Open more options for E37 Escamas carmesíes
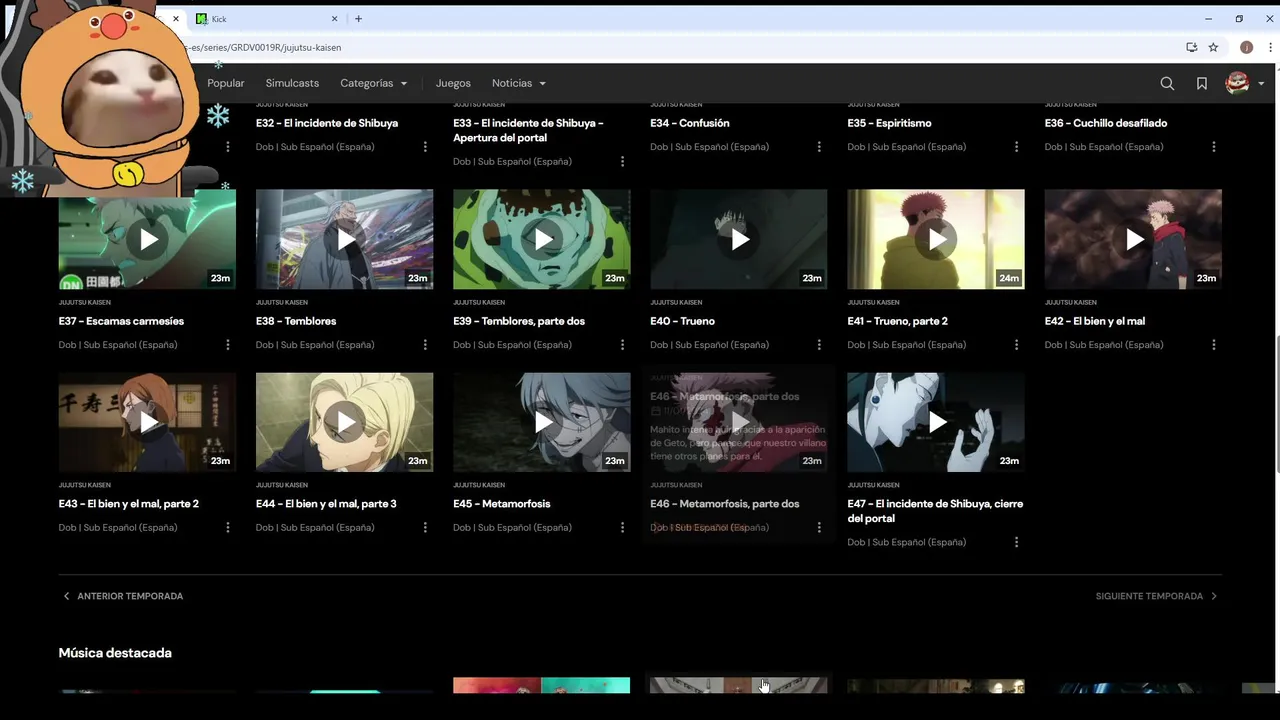1280x720 pixels. tap(228, 345)
